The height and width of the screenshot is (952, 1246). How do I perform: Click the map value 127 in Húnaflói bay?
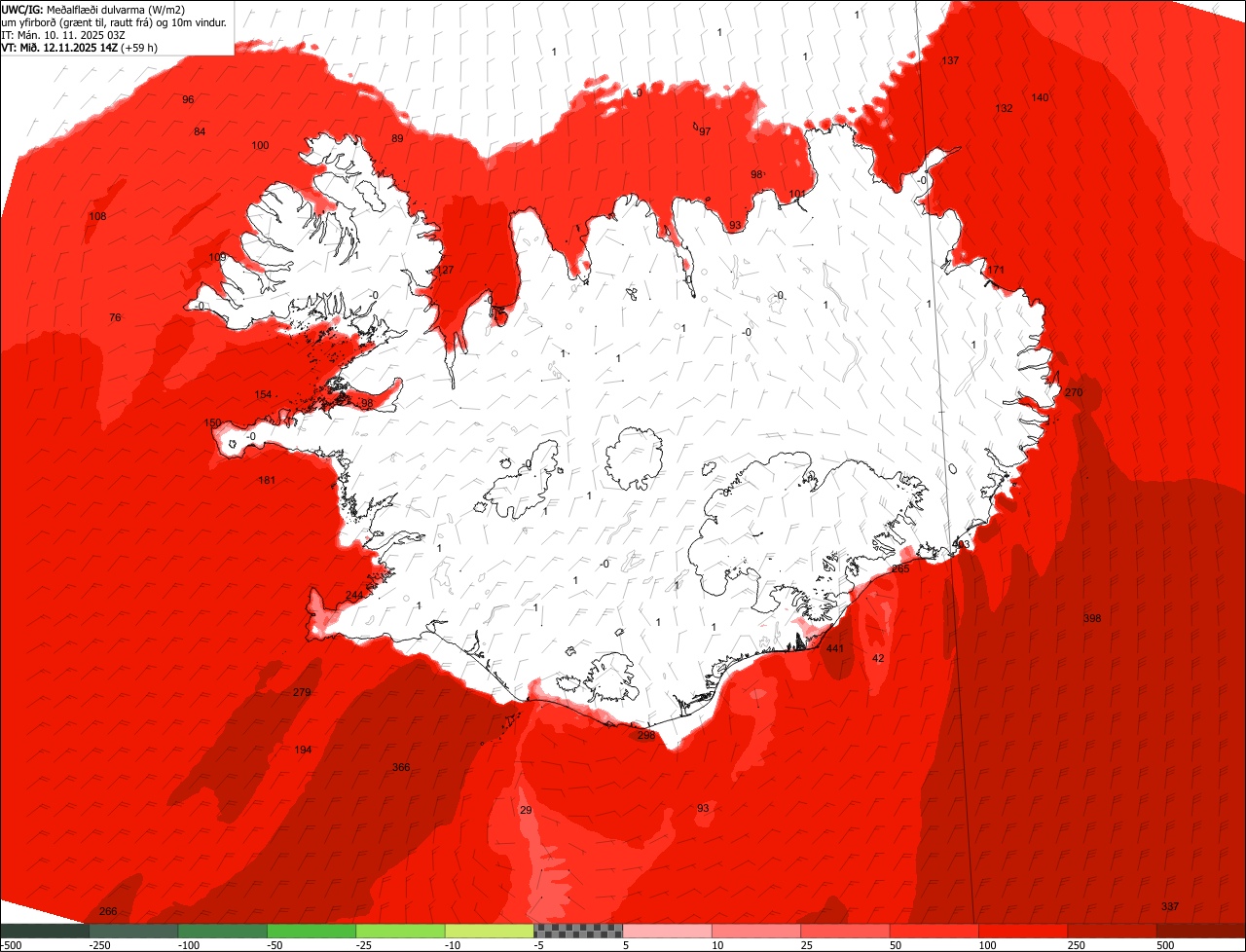pos(445,271)
